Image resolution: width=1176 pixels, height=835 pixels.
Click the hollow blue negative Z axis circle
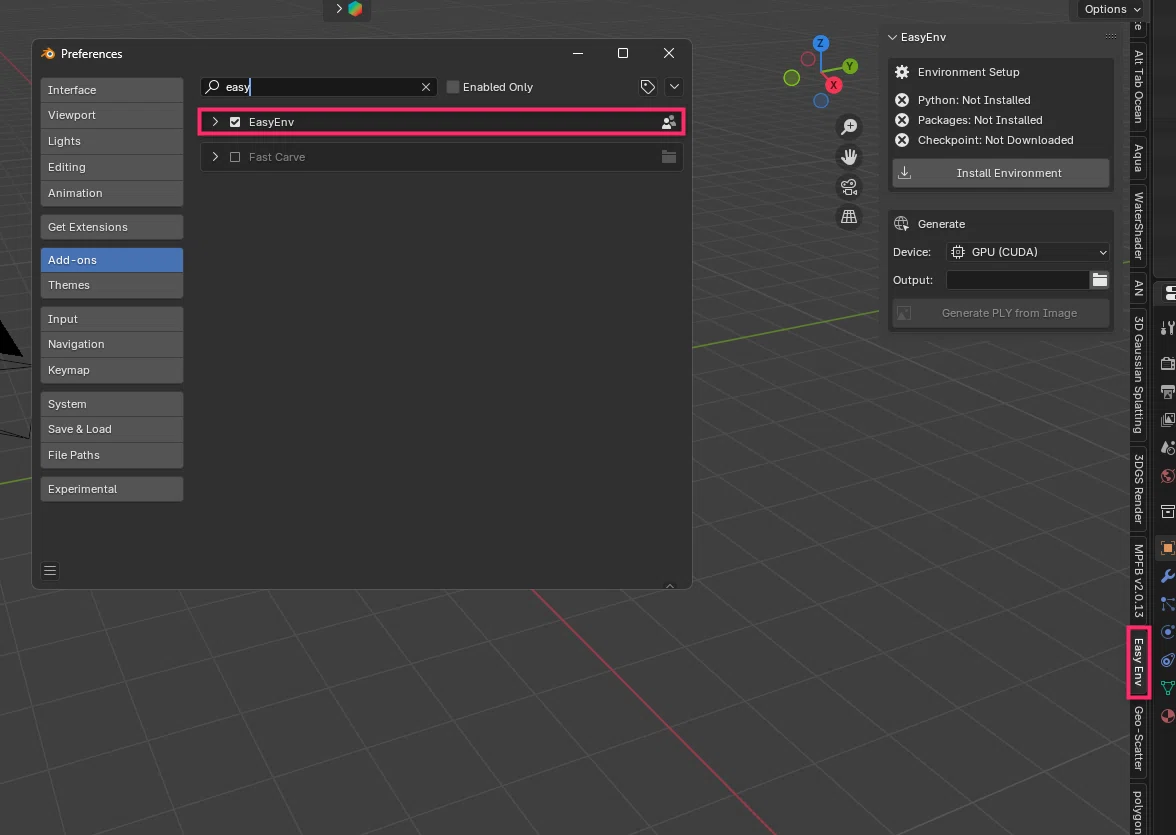click(820, 101)
